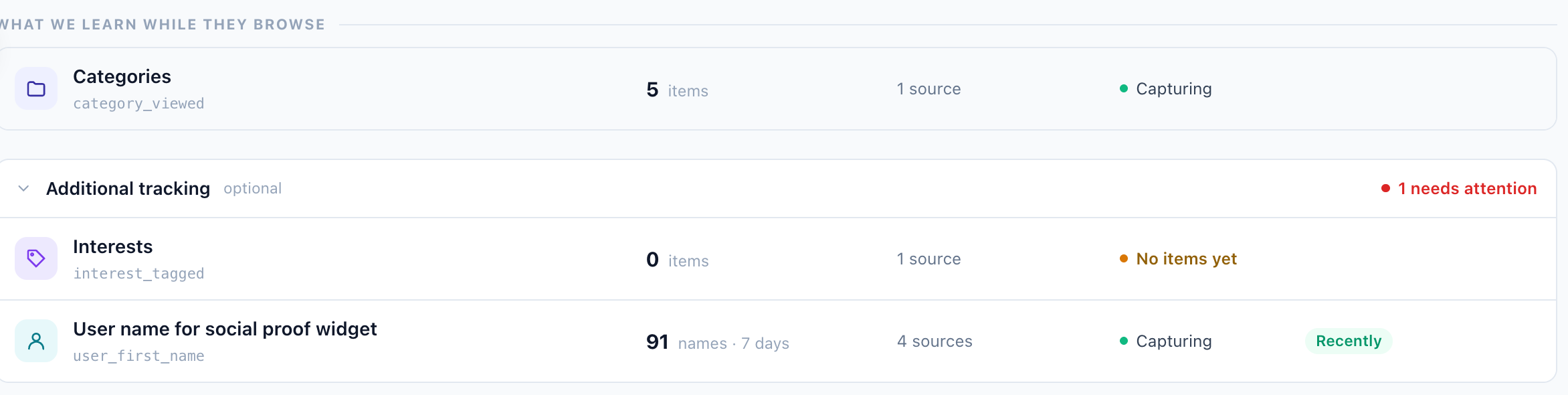Open User name for social proof widget
The height and width of the screenshot is (395, 1568).
tap(225, 329)
